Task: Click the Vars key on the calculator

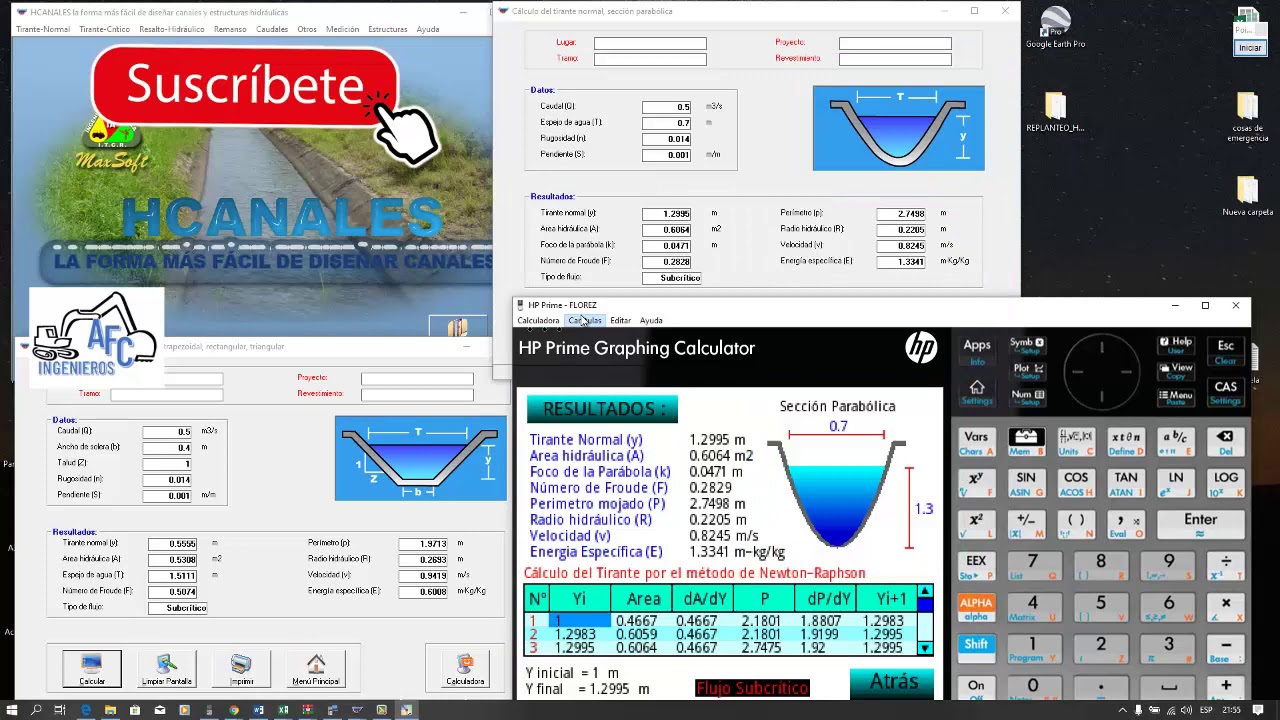Action: coord(976,441)
